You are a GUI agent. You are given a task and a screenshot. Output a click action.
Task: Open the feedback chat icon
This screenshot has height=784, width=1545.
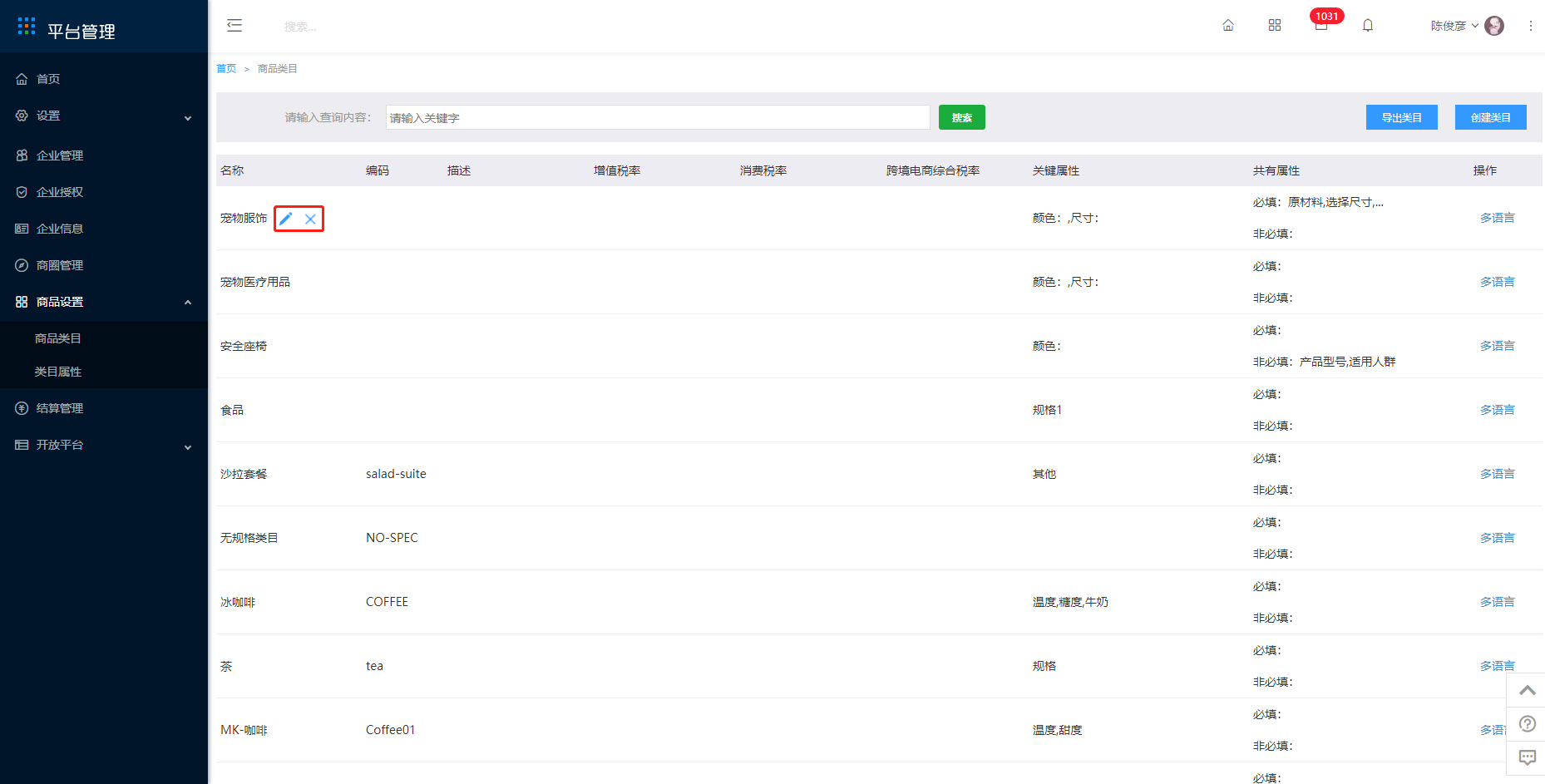pyautogui.click(x=1528, y=757)
